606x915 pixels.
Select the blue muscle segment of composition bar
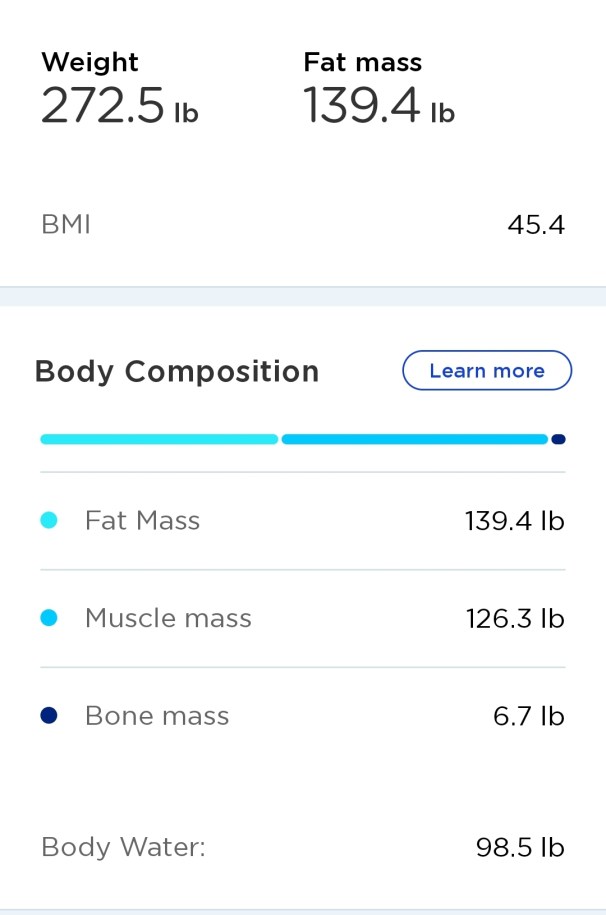(414, 439)
